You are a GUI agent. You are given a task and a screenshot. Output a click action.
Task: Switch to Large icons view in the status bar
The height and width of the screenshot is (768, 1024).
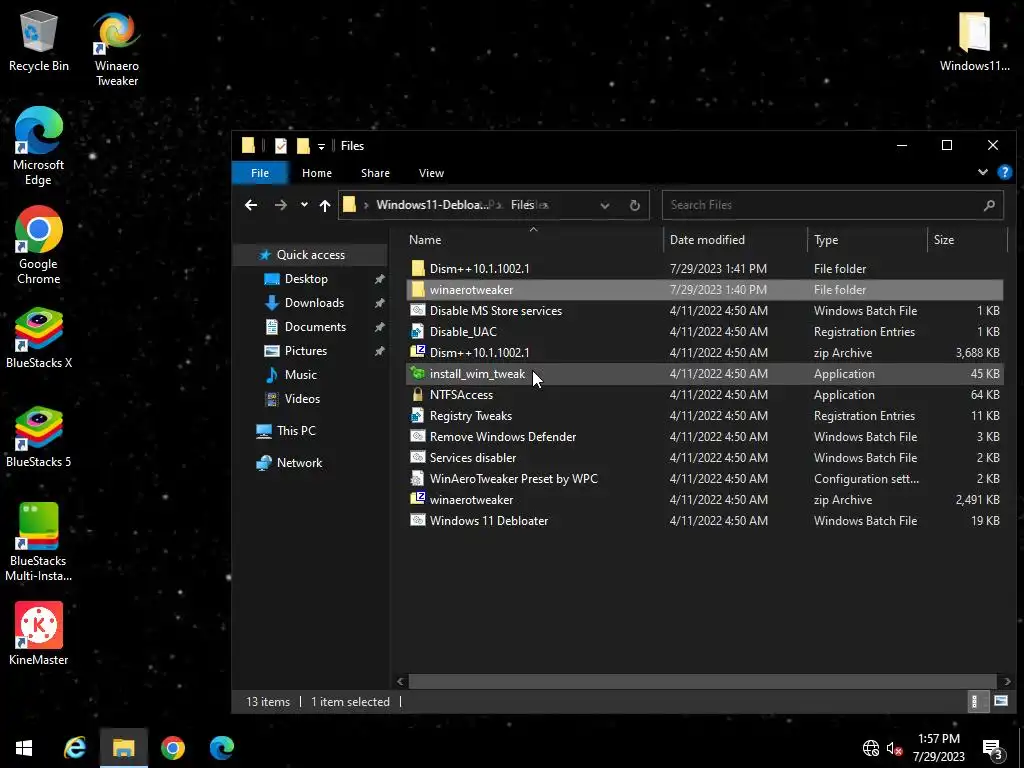coord(1000,701)
